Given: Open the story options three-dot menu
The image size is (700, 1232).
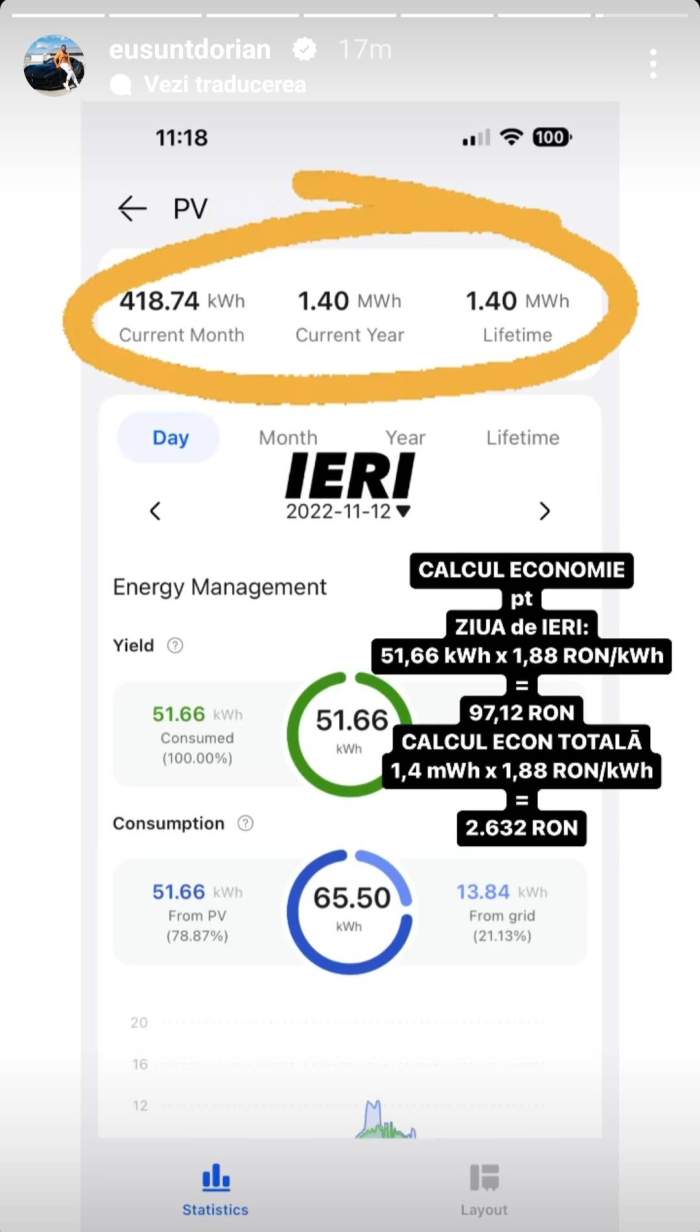Looking at the screenshot, I should (652, 63).
